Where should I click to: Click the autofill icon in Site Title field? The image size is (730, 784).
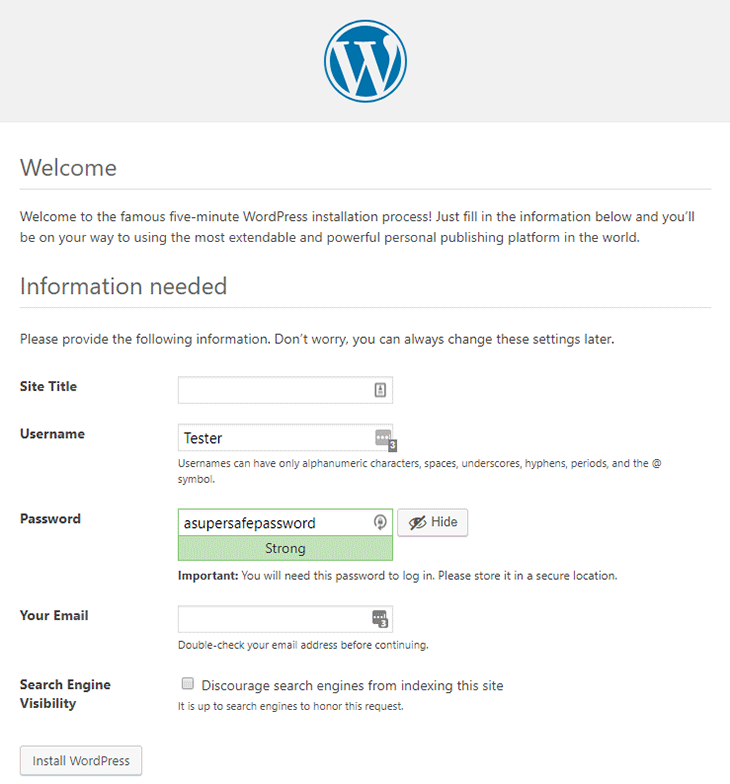(x=380, y=390)
